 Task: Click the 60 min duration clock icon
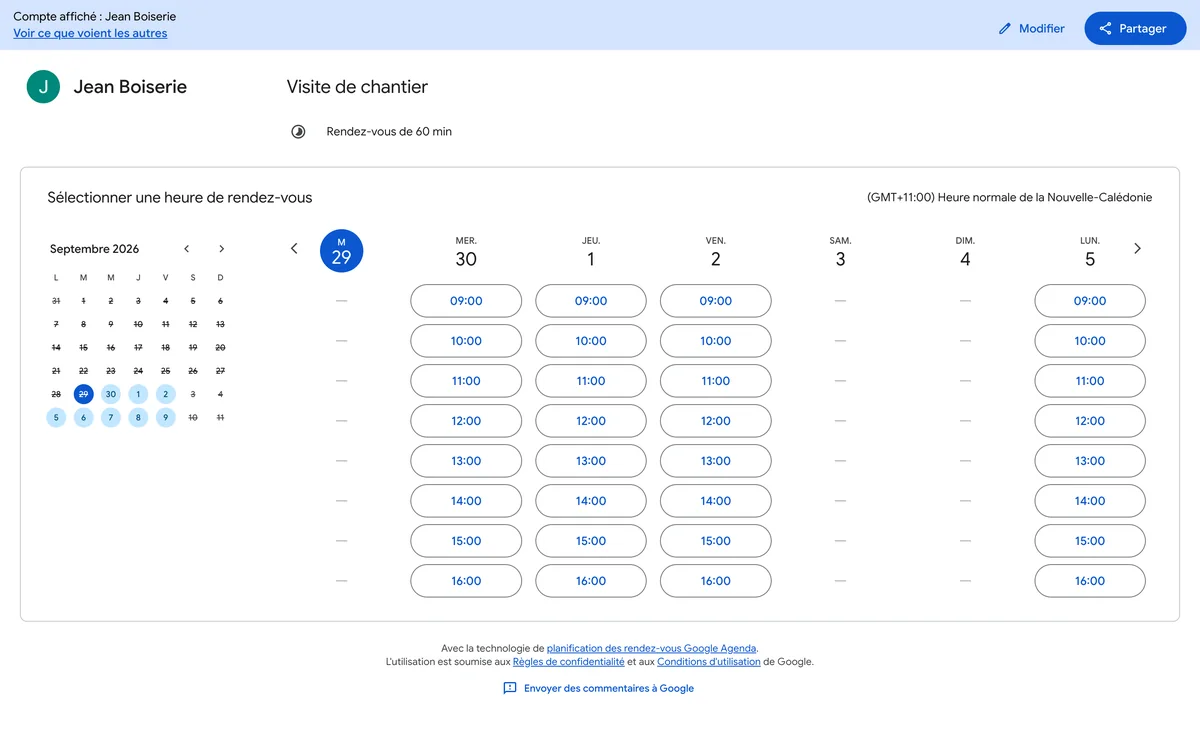[x=298, y=132]
